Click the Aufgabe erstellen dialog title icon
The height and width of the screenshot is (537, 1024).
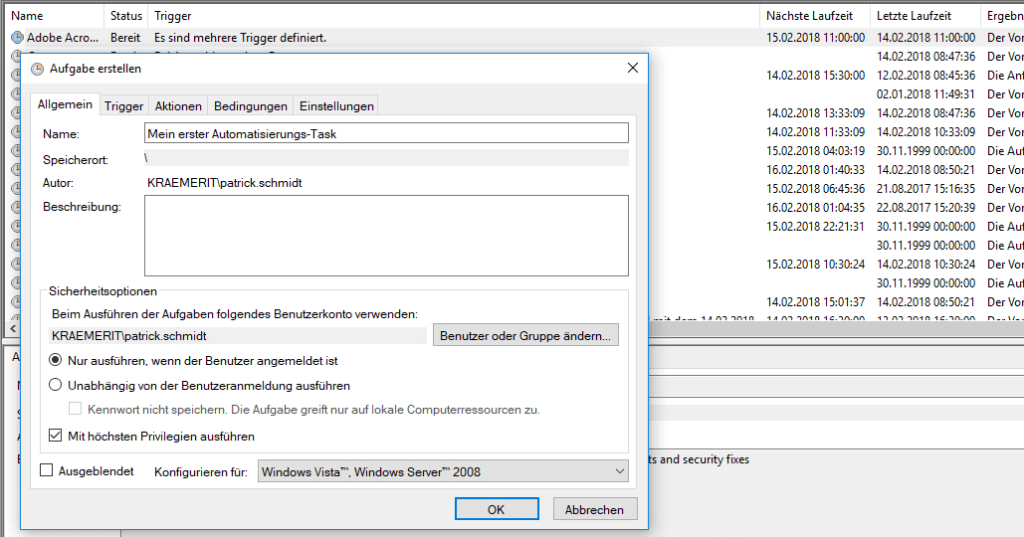37,69
